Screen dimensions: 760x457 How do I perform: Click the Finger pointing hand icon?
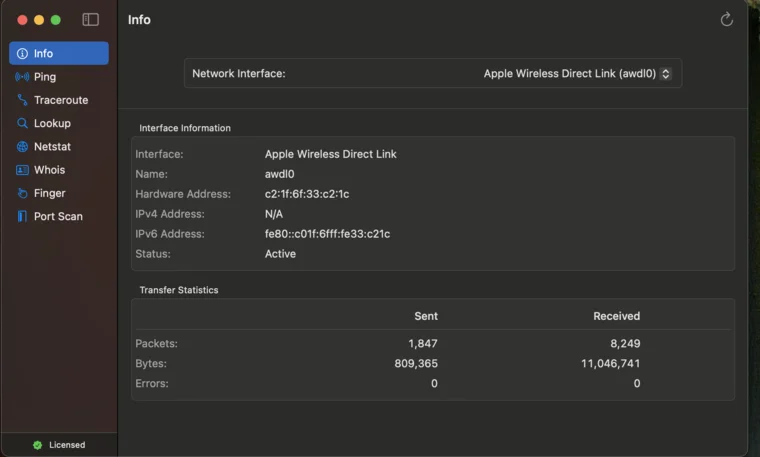pyautogui.click(x=22, y=193)
